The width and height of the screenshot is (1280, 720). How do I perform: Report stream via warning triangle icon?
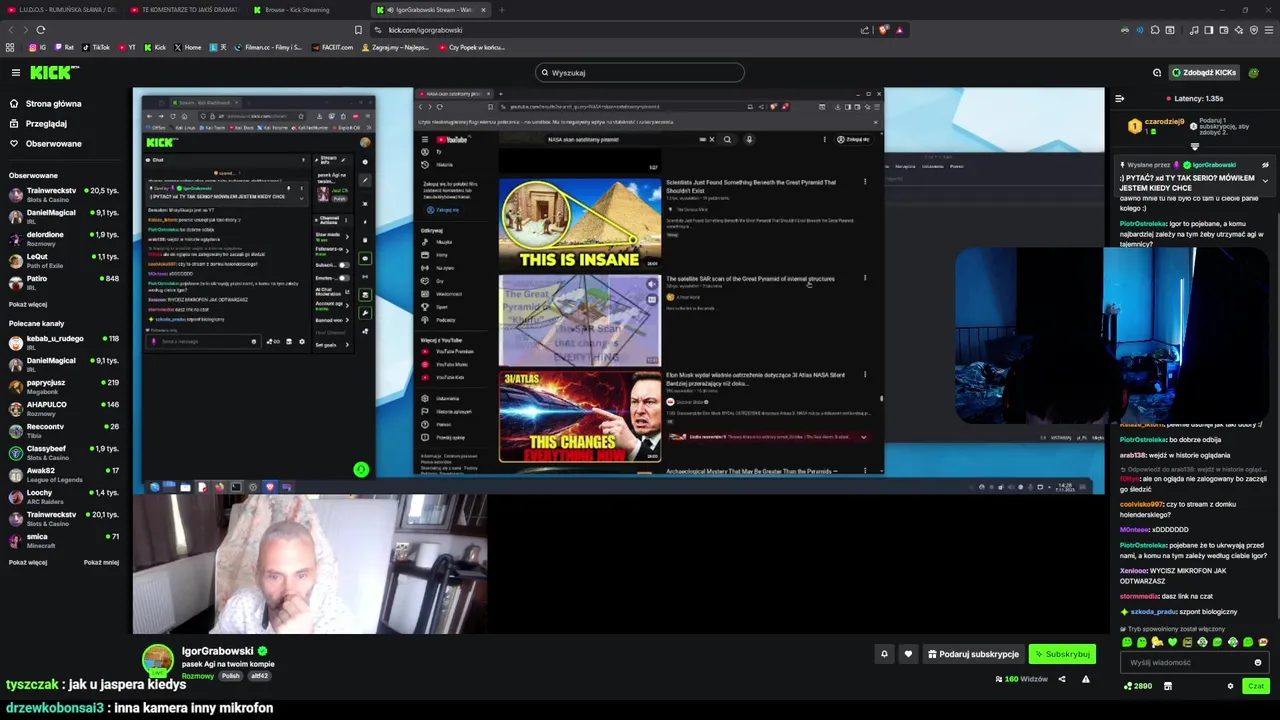(x=1086, y=679)
